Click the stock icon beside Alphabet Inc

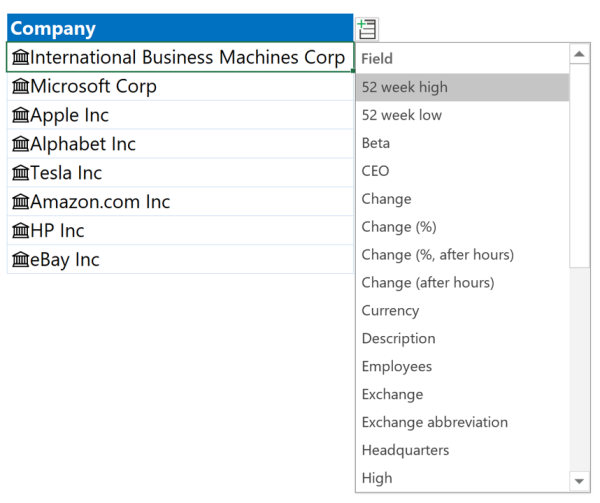[20, 145]
